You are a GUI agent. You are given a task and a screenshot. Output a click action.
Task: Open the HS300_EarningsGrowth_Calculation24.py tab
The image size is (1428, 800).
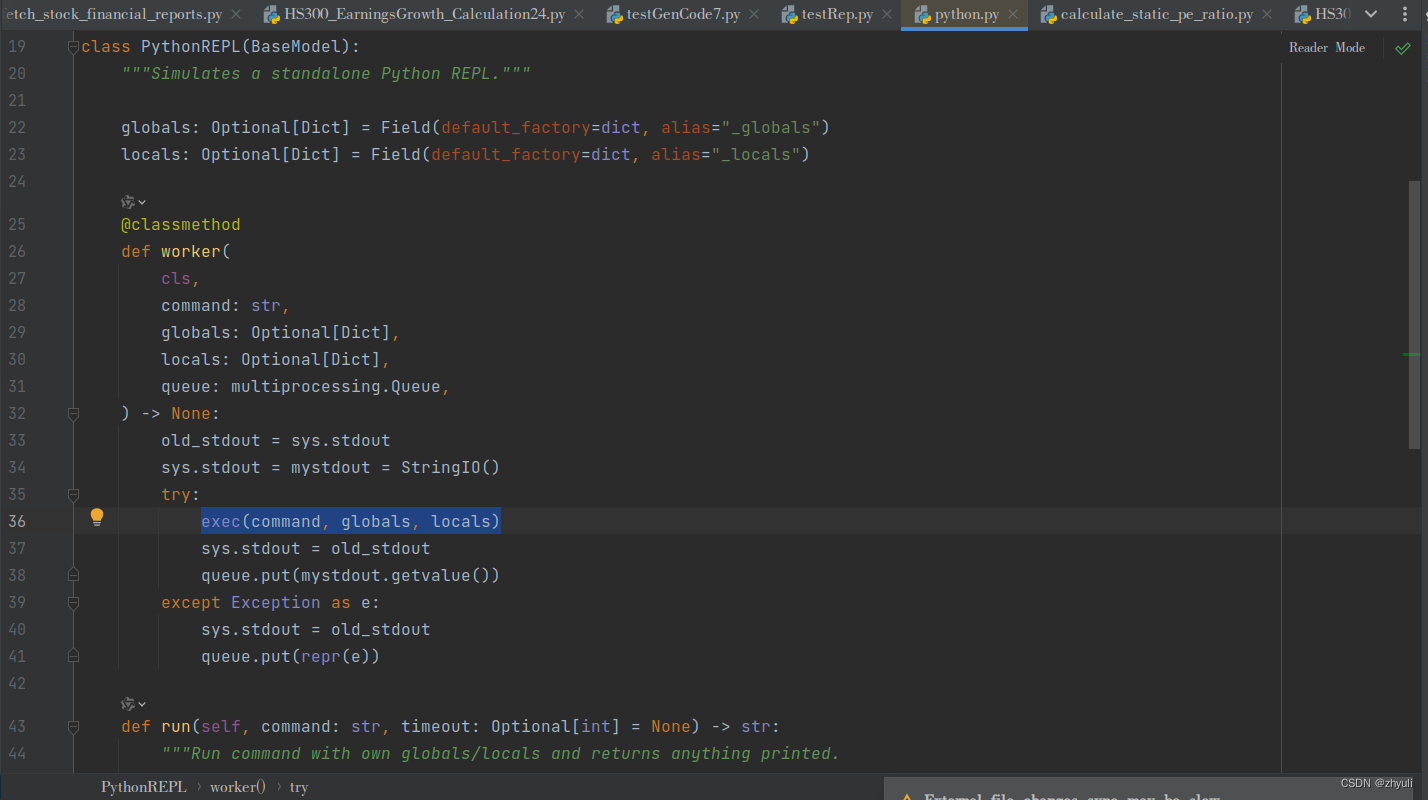pyautogui.click(x=425, y=15)
